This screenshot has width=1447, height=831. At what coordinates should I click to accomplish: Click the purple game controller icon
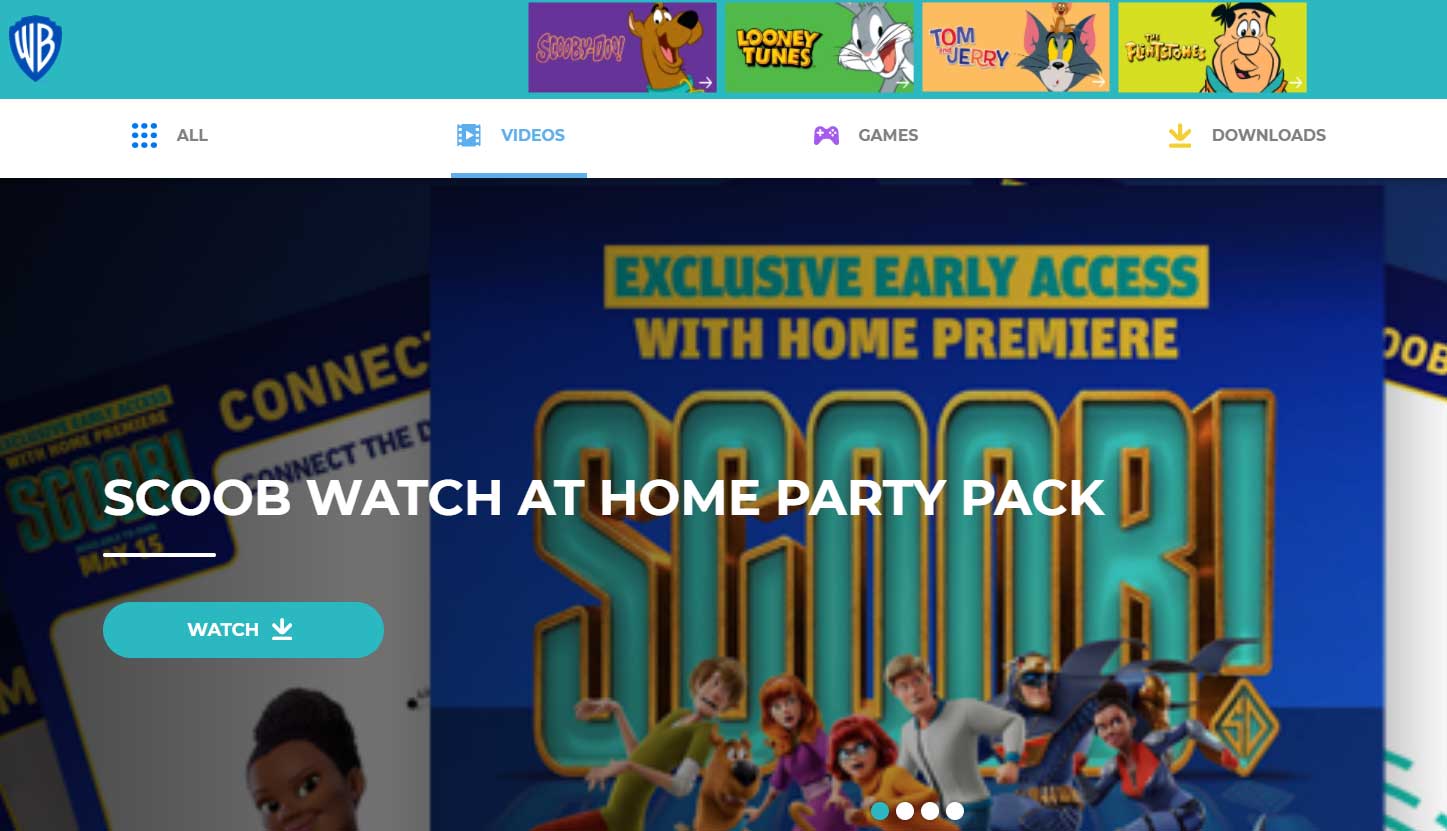[826, 135]
